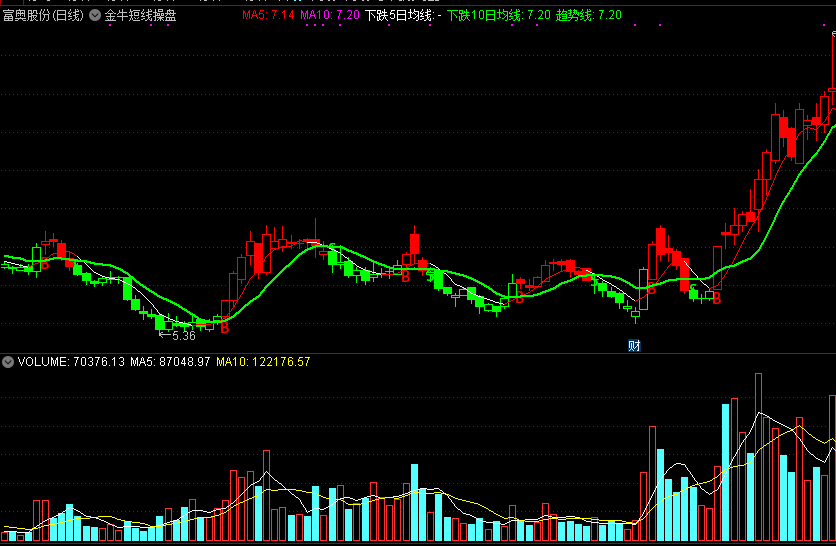The width and height of the screenshot is (836, 546).
Task: Select the magenta MA10: 7.20 label
Action: pos(330,15)
